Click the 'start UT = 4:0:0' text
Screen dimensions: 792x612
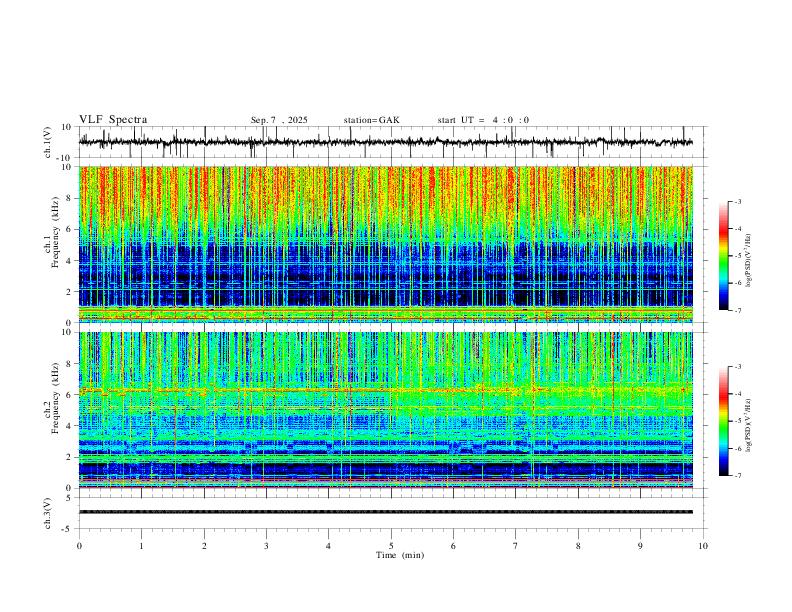pos(483,120)
